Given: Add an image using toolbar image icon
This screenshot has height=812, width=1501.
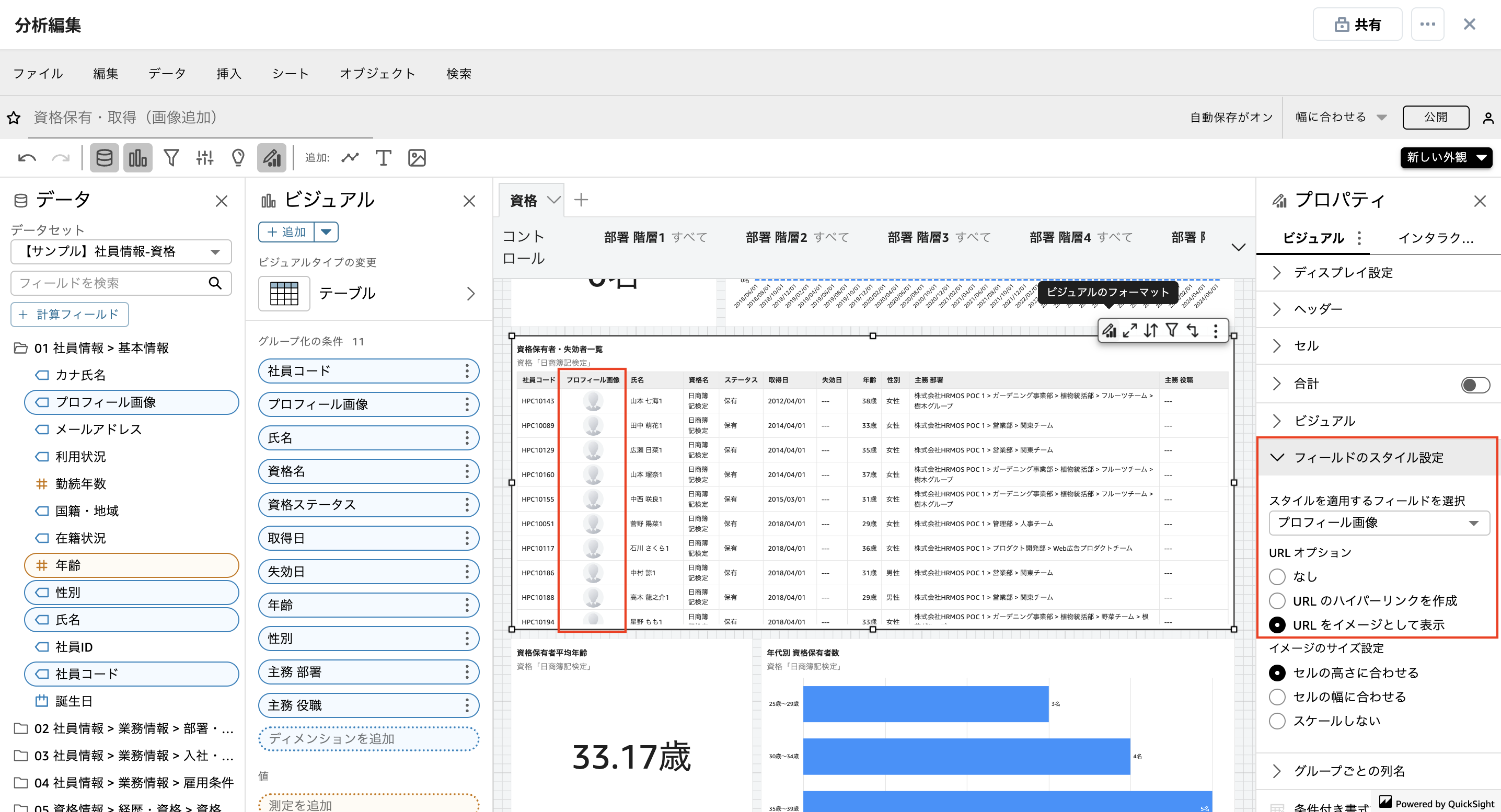Looking at the screenshot, I should (417, 158).
